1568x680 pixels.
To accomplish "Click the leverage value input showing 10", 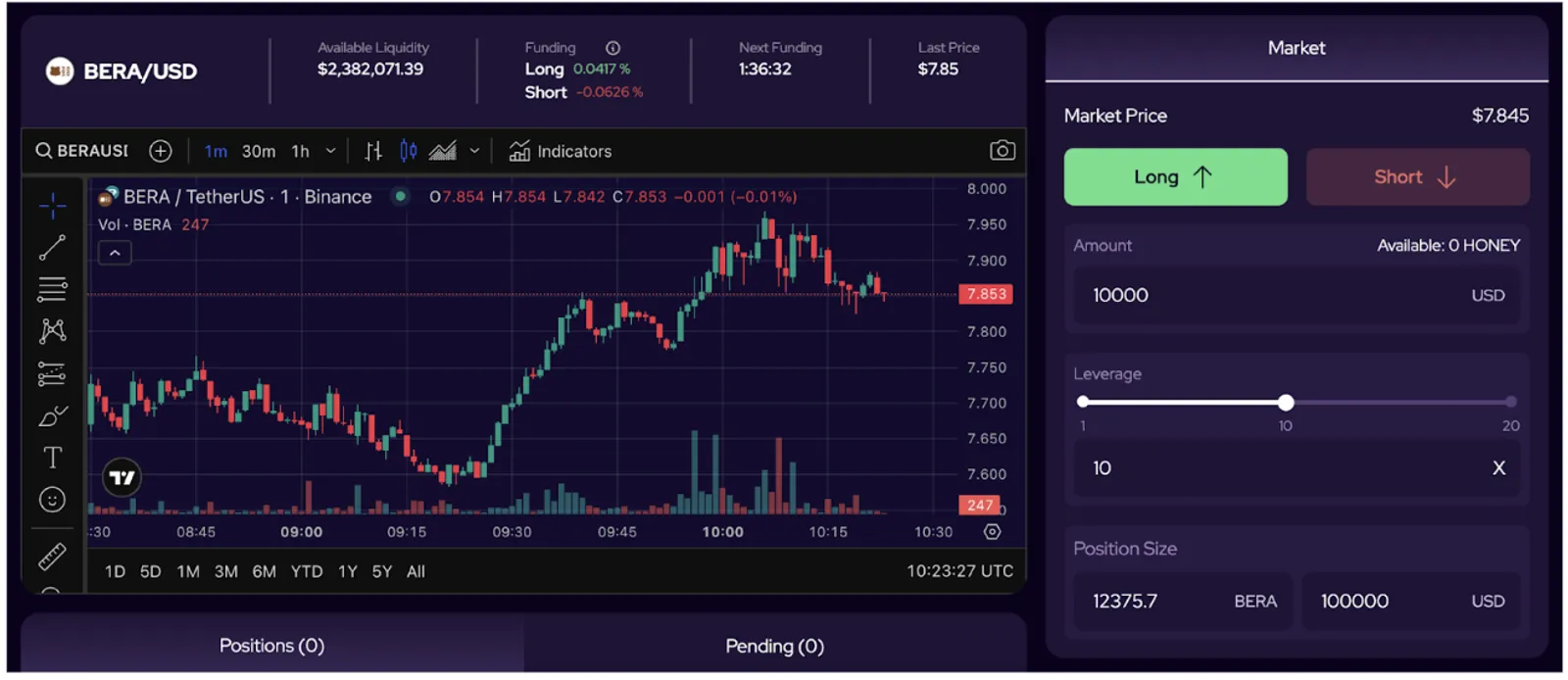I will point(1297,468).
